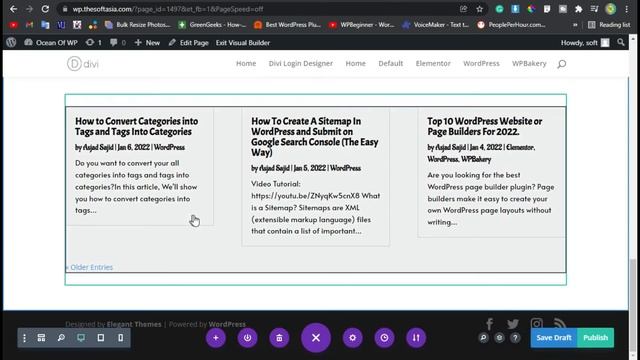Open the Chrome extensions puzzle icon
The height and width of the screenshot is (360, 640).
[x=578, y=9]
